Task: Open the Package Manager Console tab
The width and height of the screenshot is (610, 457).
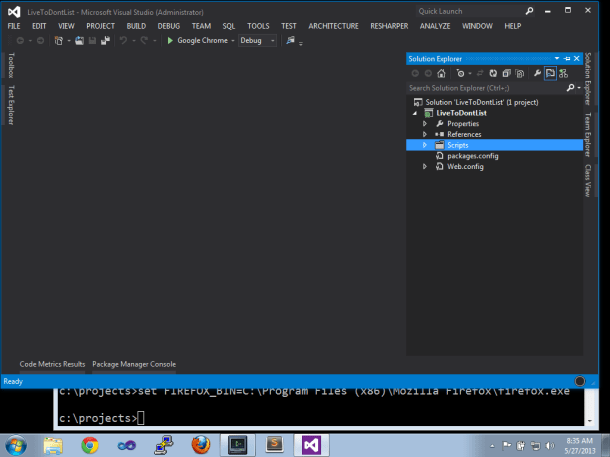Action: (x=134, y=364)
